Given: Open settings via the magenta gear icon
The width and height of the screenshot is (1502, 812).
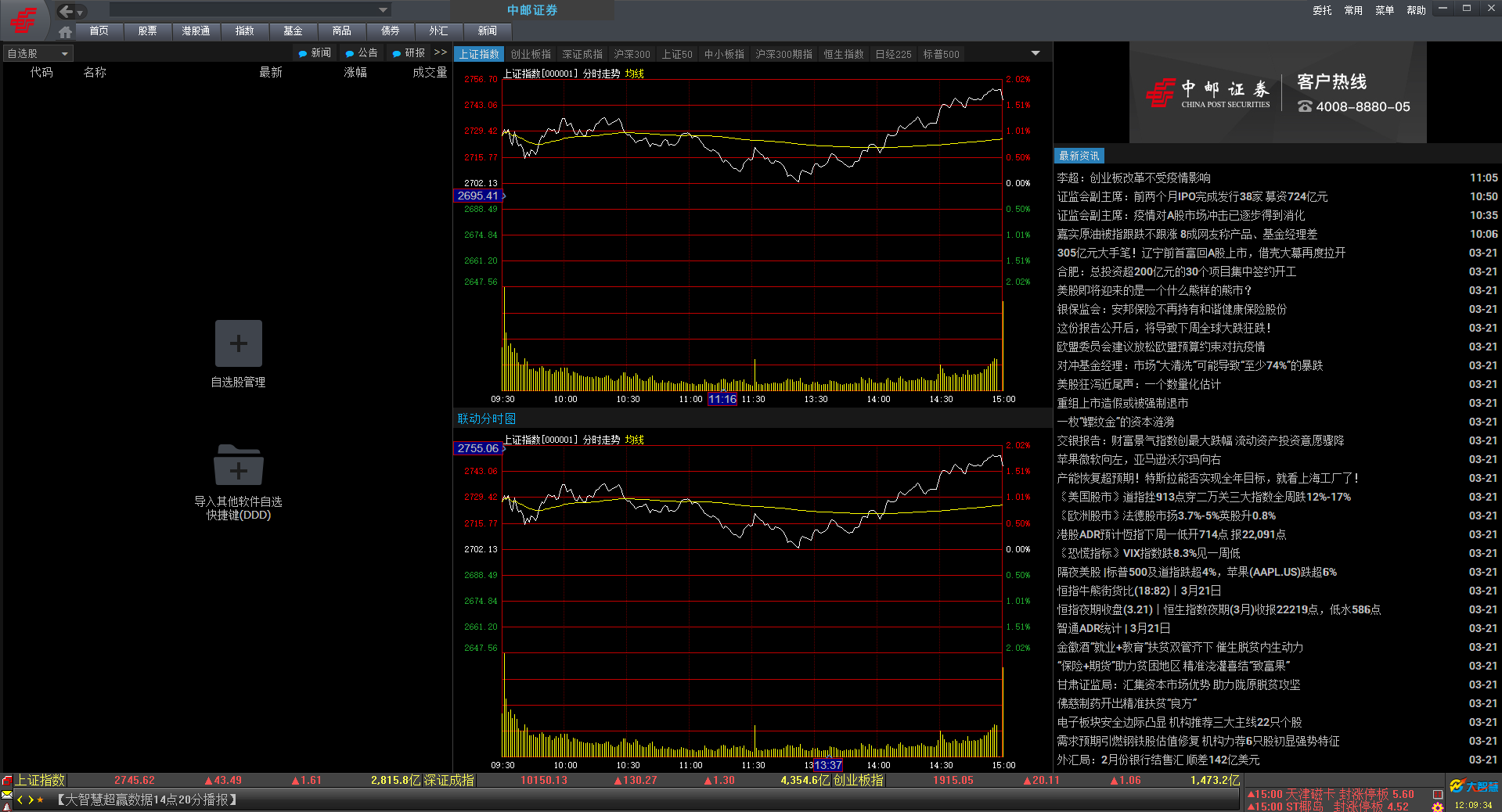Looking at the screenshot, I should tap(1438, 807).
